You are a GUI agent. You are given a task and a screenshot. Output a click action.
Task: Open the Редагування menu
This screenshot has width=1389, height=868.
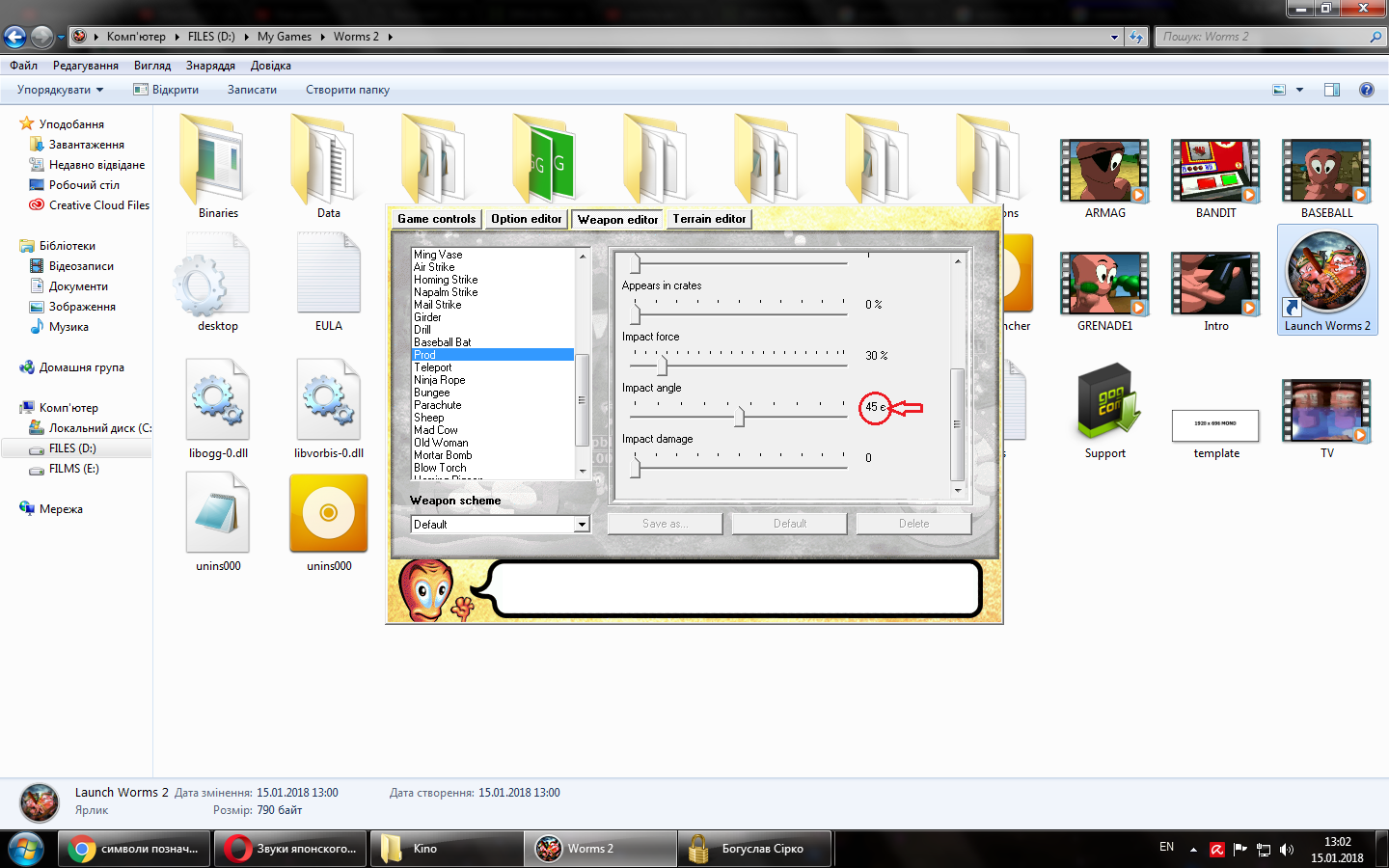tap(86, 66)
